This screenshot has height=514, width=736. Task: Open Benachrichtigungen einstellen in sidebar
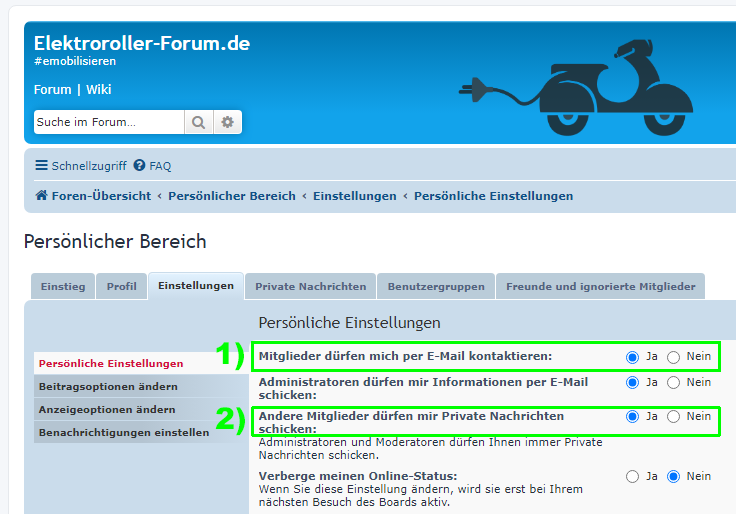(123, 432)
